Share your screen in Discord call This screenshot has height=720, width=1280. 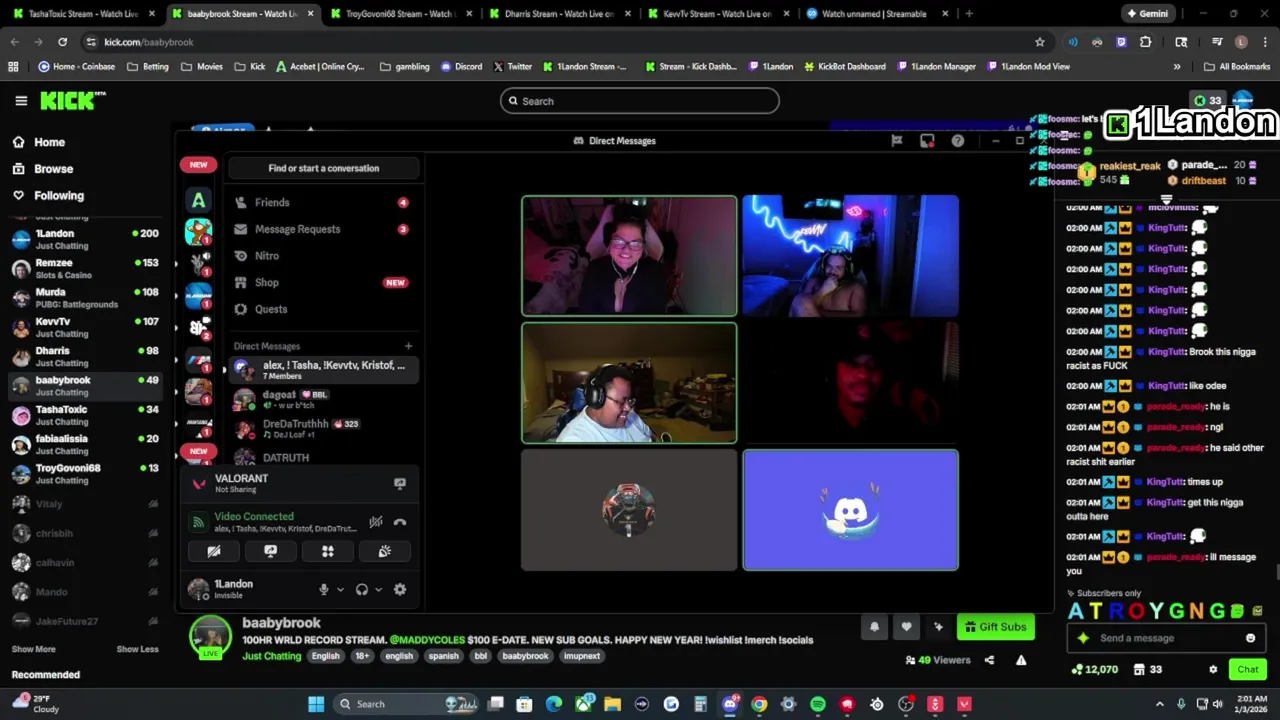click(270, 551)
